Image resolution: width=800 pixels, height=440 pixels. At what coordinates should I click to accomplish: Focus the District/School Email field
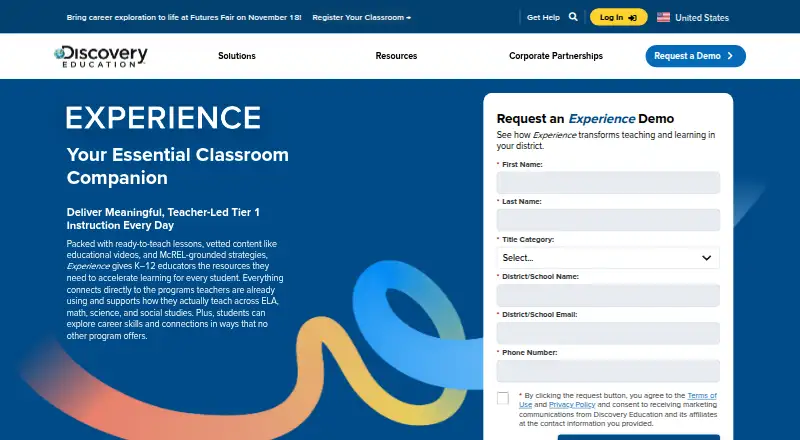608,333
